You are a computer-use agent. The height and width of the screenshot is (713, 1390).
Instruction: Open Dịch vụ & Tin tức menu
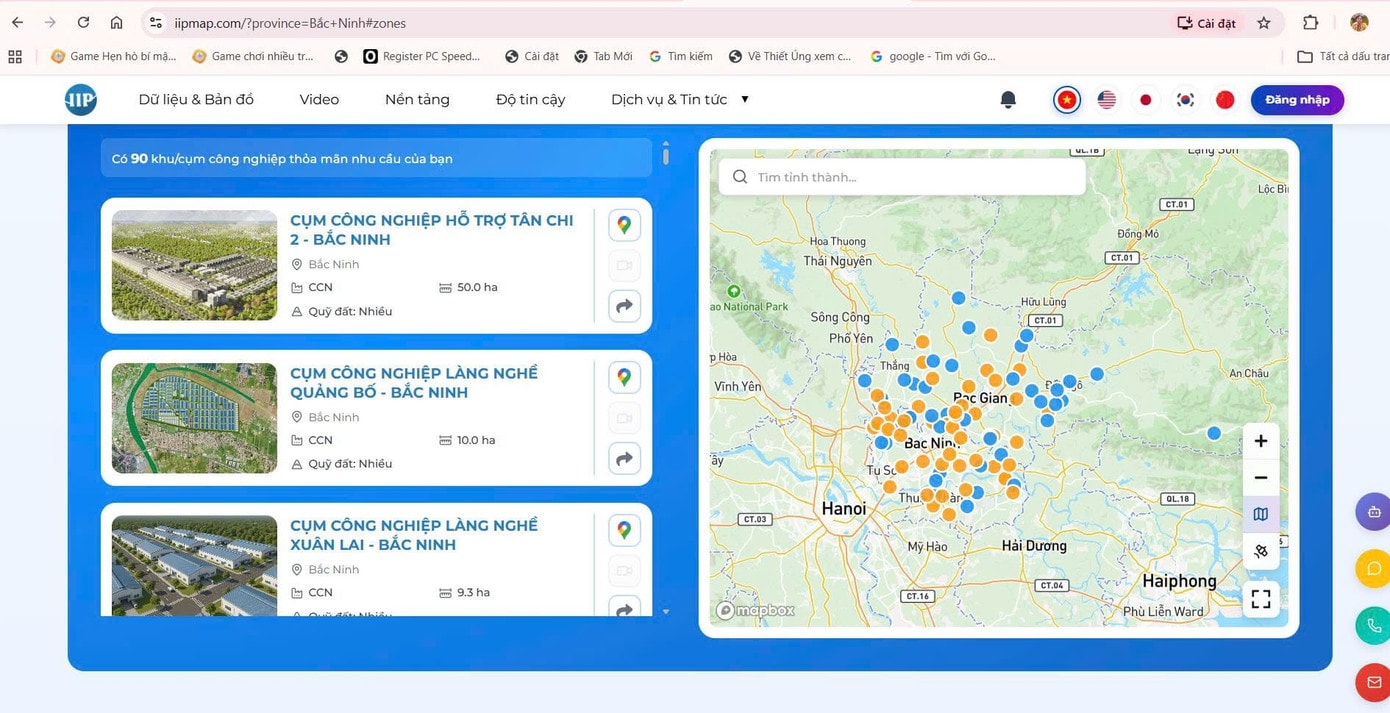click(669, 99)
